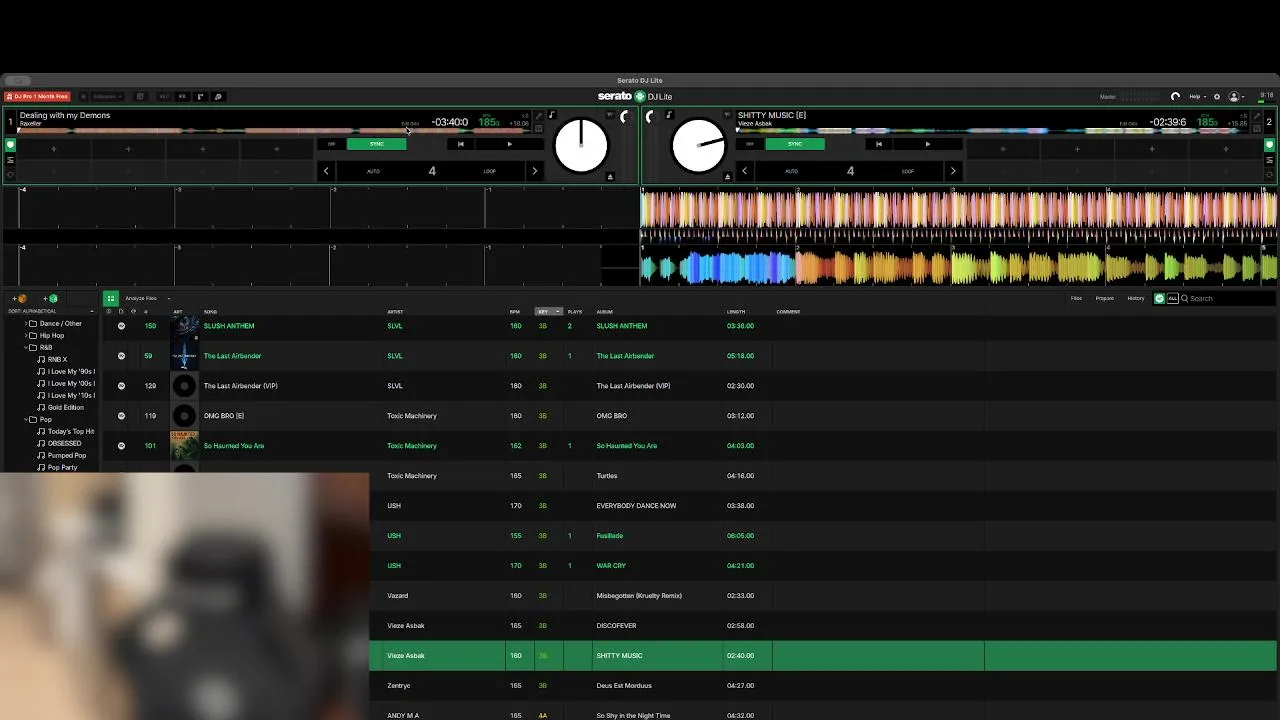Select the Gold Edition playlist
1280x720 pixels.
pos(66,408)
